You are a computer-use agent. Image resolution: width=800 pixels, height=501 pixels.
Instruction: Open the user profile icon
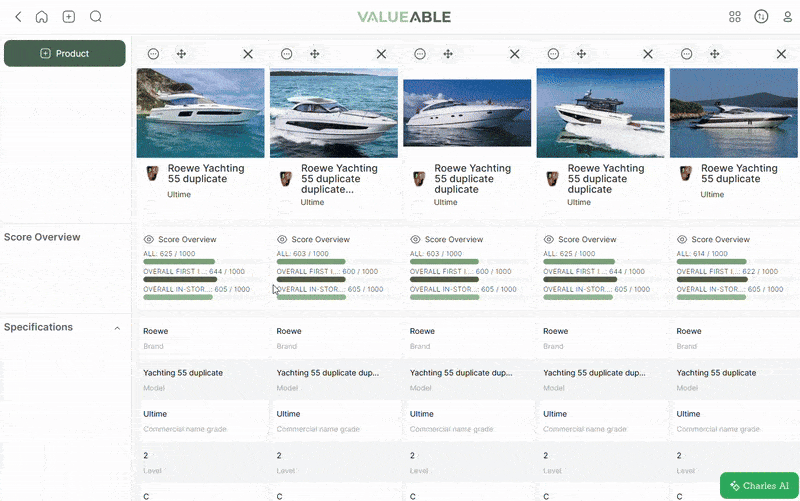pyautogui.click(x=787, y=17)
